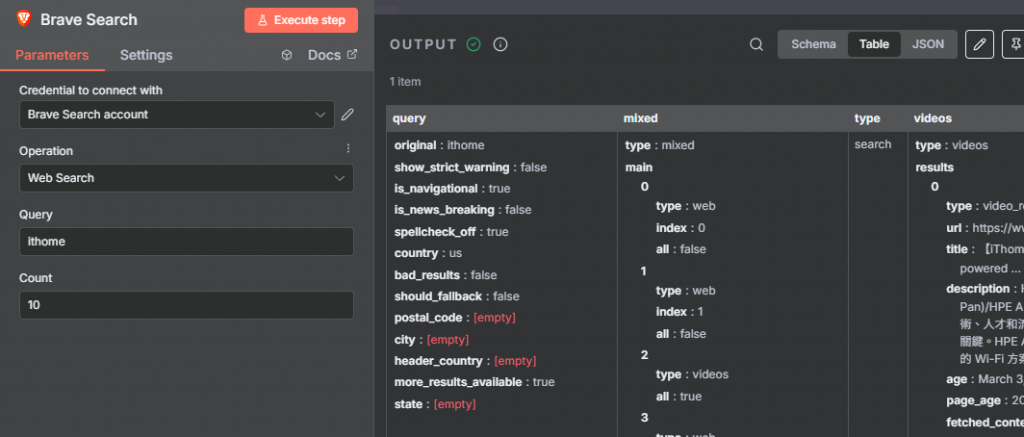Click the Brave Search lion logo icon
Image resolution: width=1024 pixels, height=437 pixels.
click(24, 19)
